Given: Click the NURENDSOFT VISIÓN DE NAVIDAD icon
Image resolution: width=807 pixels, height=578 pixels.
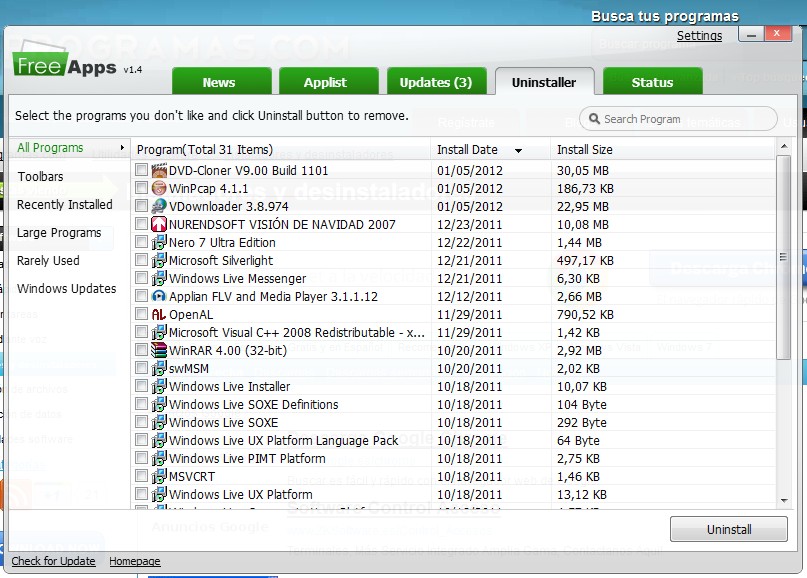Looking at the screenshot, I should [x=159, y=224].
